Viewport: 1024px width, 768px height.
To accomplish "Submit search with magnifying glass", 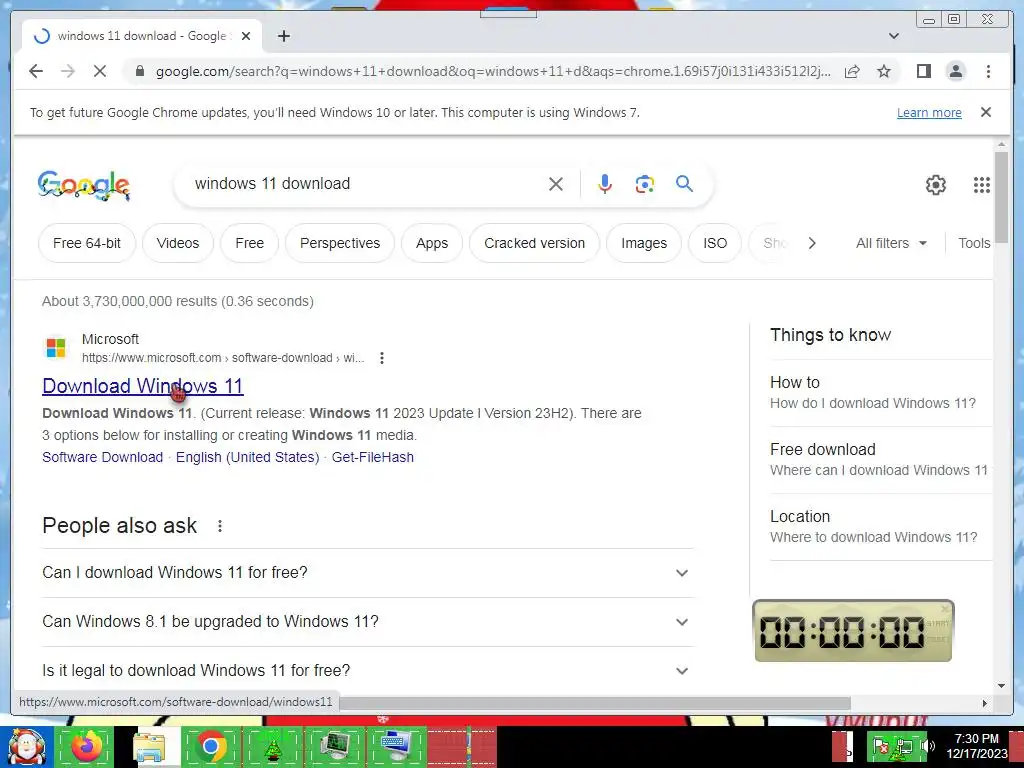I will pyautogui.click(x=684, y=184).
